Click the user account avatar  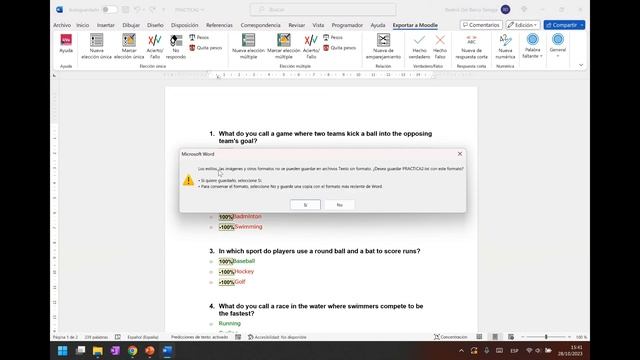(505, 9)
